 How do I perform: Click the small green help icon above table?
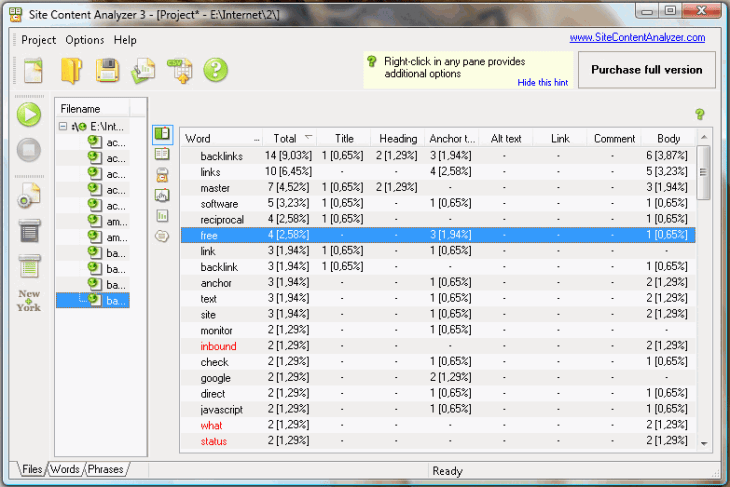click(700, 114)
